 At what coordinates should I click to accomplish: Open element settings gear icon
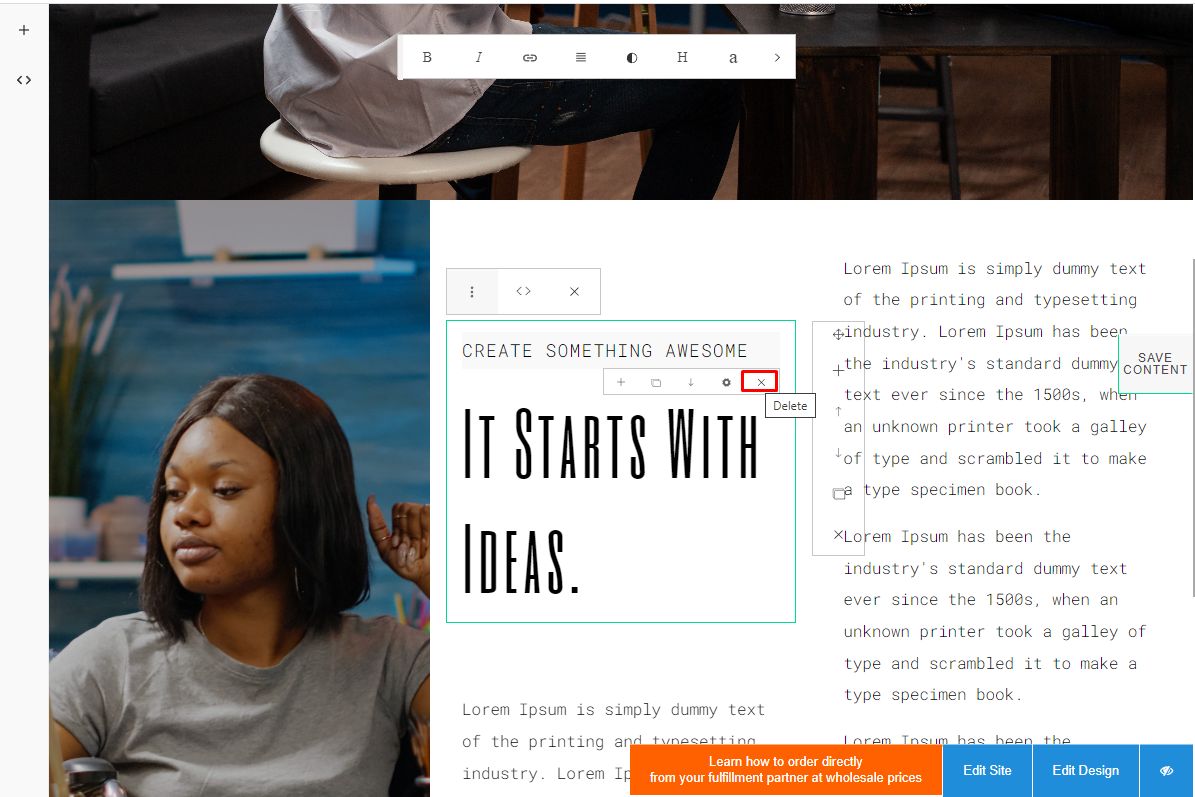coord(726,382)
